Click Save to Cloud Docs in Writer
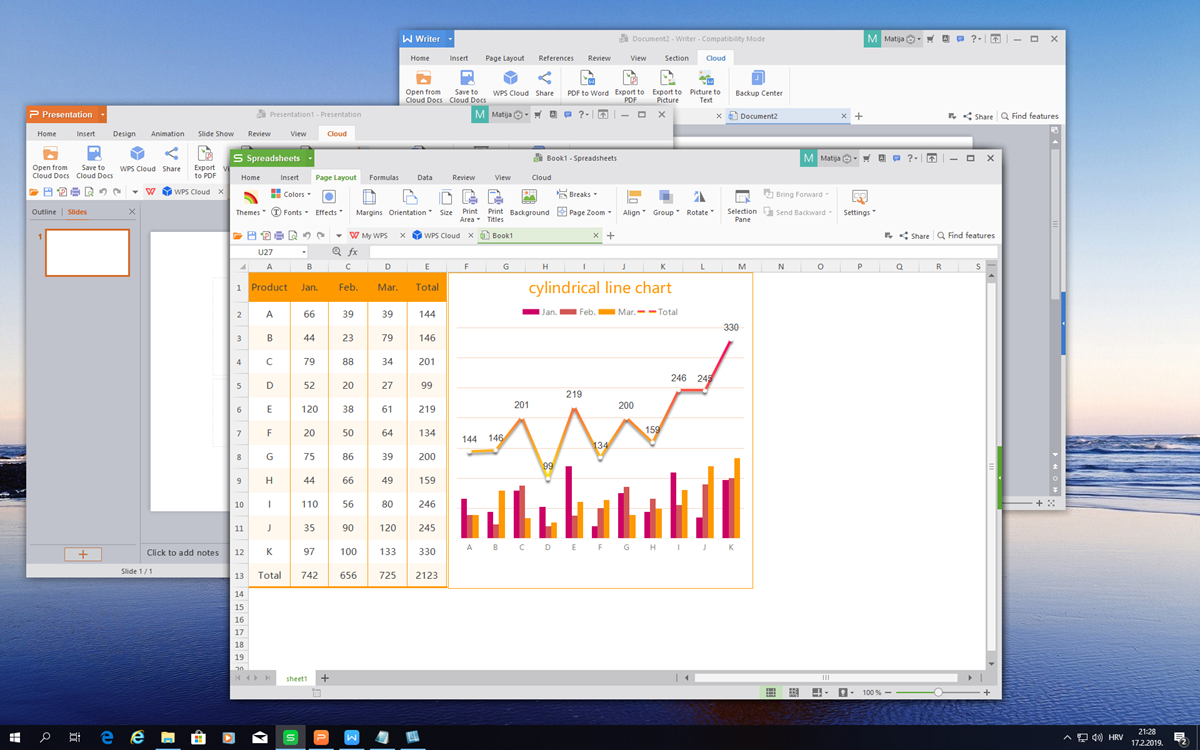This screenshot has width=1200, height=750. pyautogui.click(x=467, y=86)
